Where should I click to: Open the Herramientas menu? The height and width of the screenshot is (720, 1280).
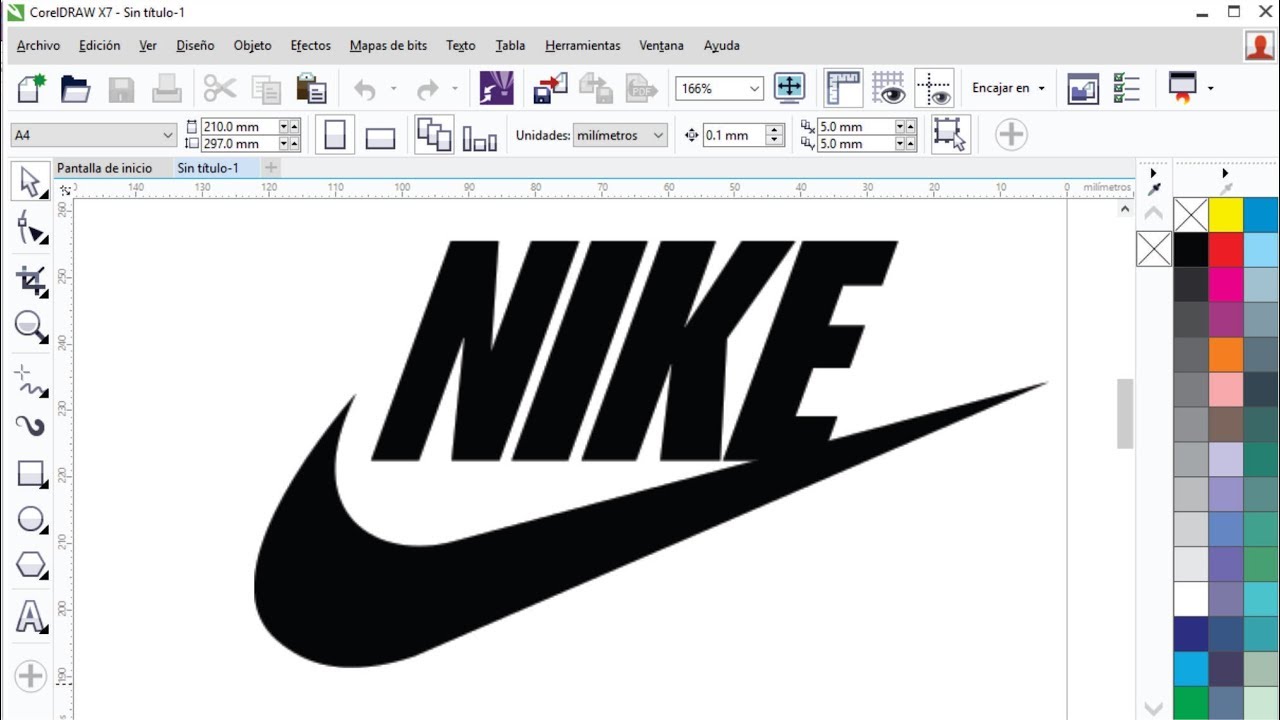583,45
